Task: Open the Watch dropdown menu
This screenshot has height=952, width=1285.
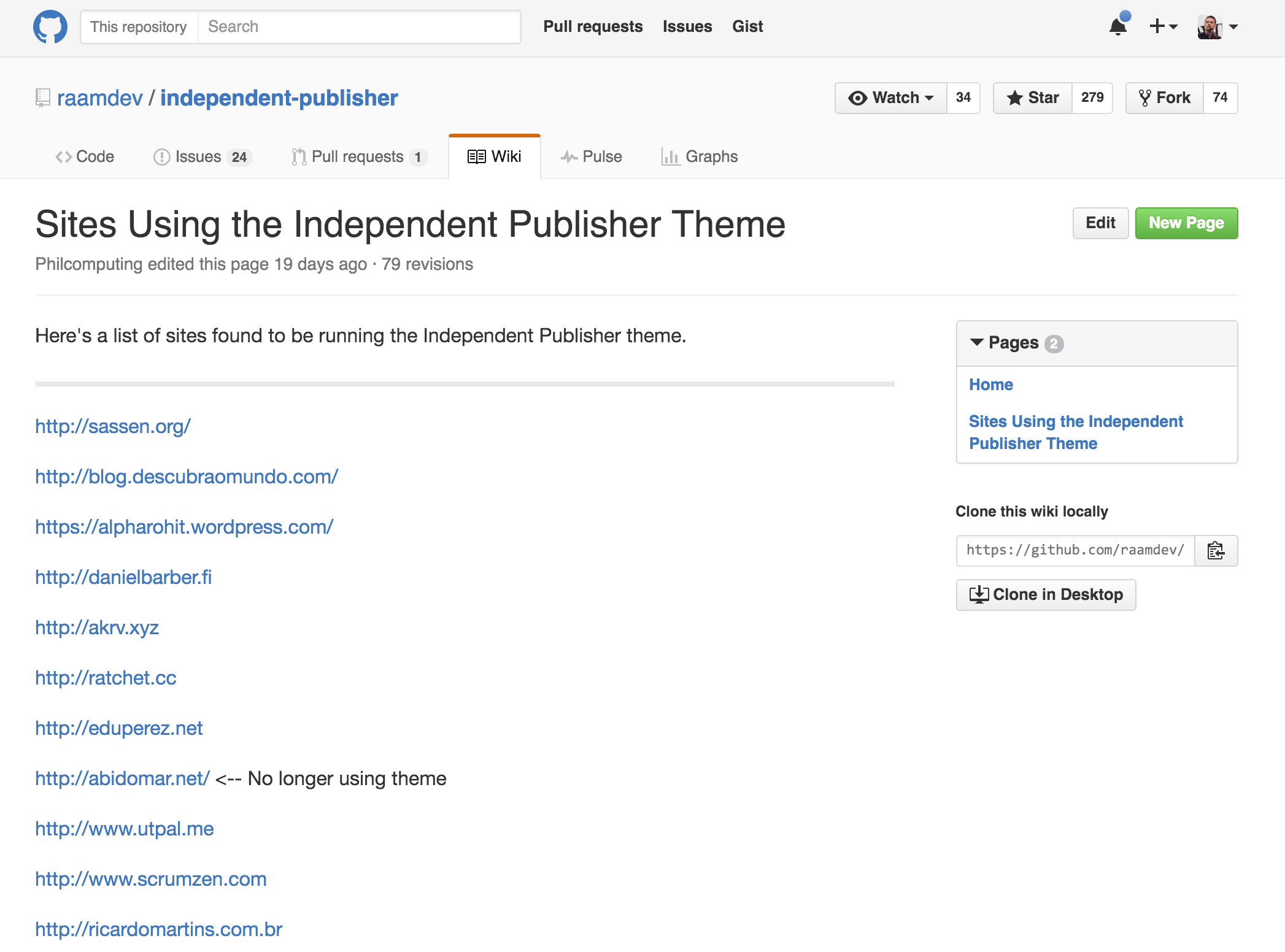Action: point(891,98)
